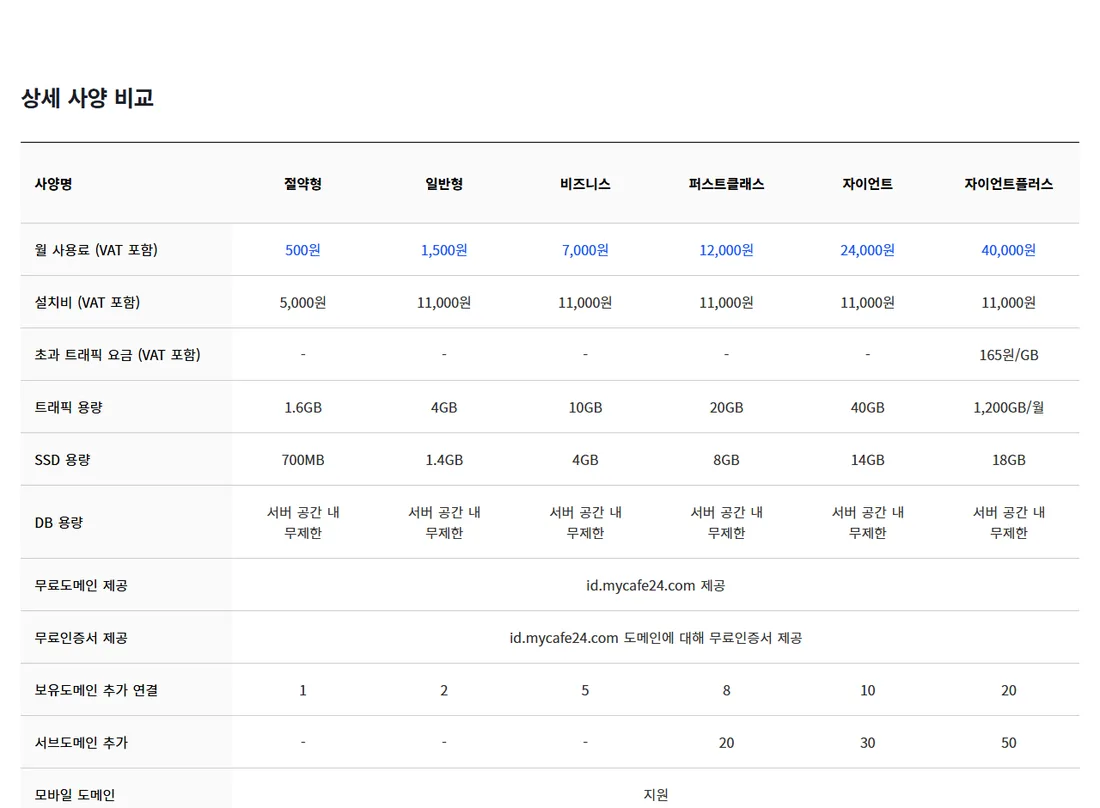Select the 40,000원 monthly price link
The image size is (1100, 808).
pos(1008,250)
